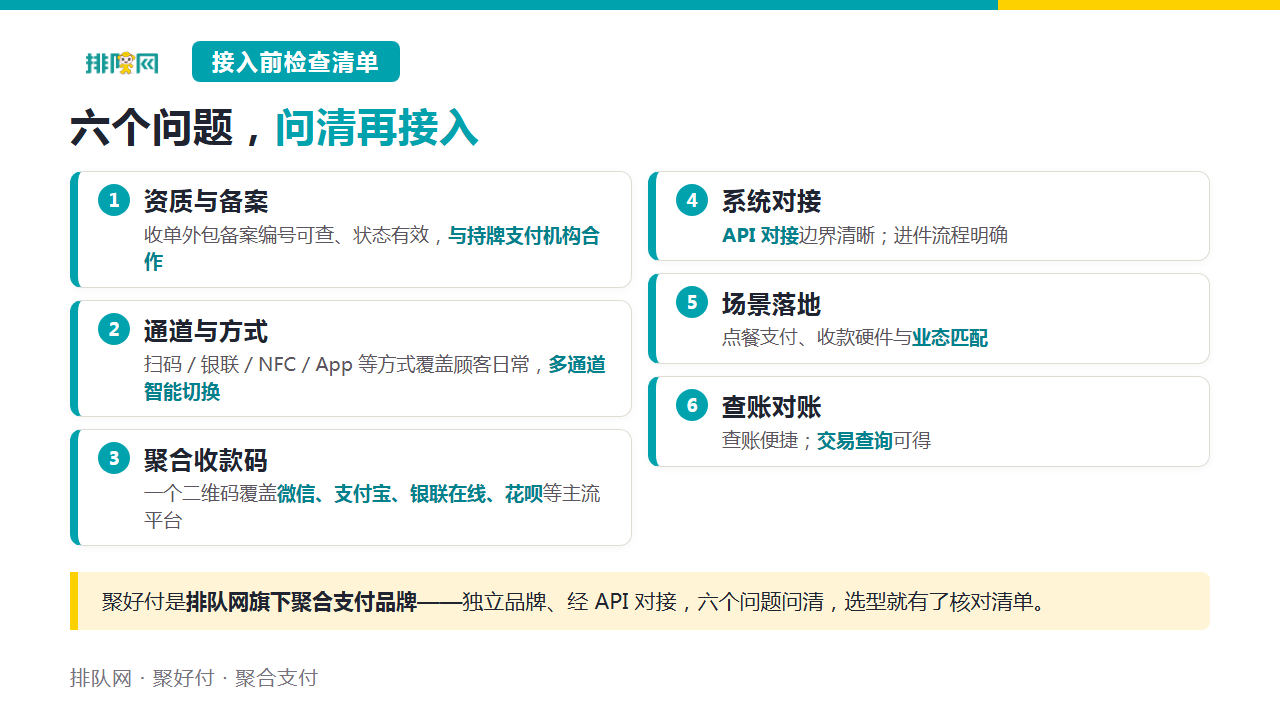
Task: Select the number 5 circle beside 场景落地
Action: pos(692,302)
